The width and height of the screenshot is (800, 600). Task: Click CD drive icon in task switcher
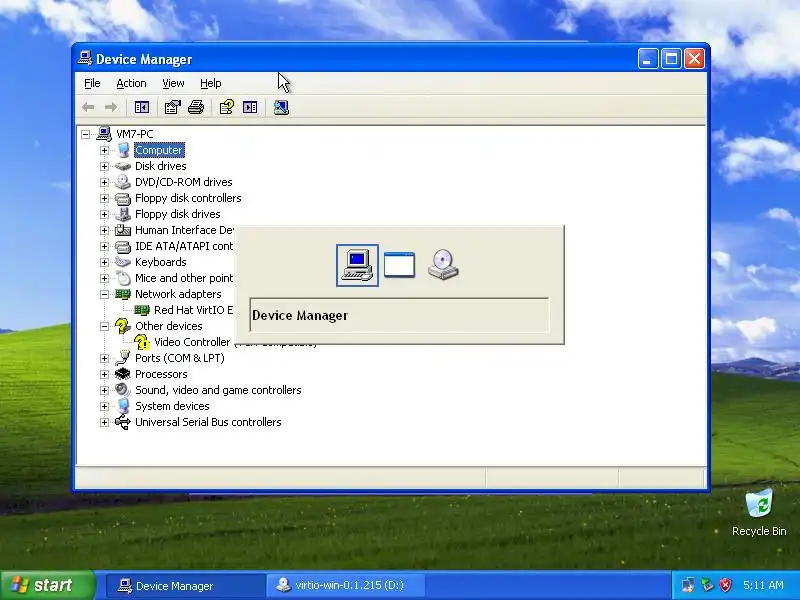pos(443,265)
